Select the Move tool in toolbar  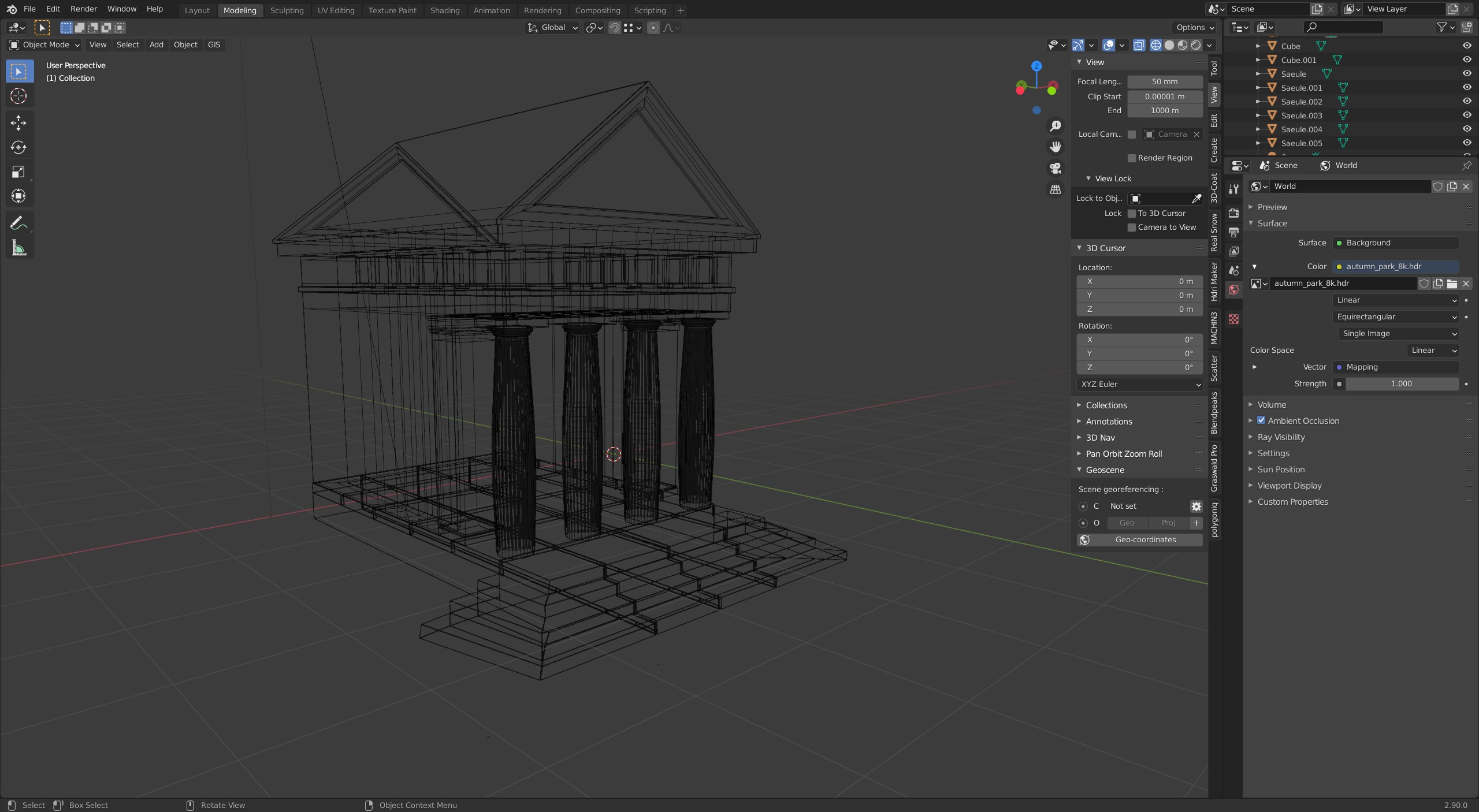pos(18,122)
